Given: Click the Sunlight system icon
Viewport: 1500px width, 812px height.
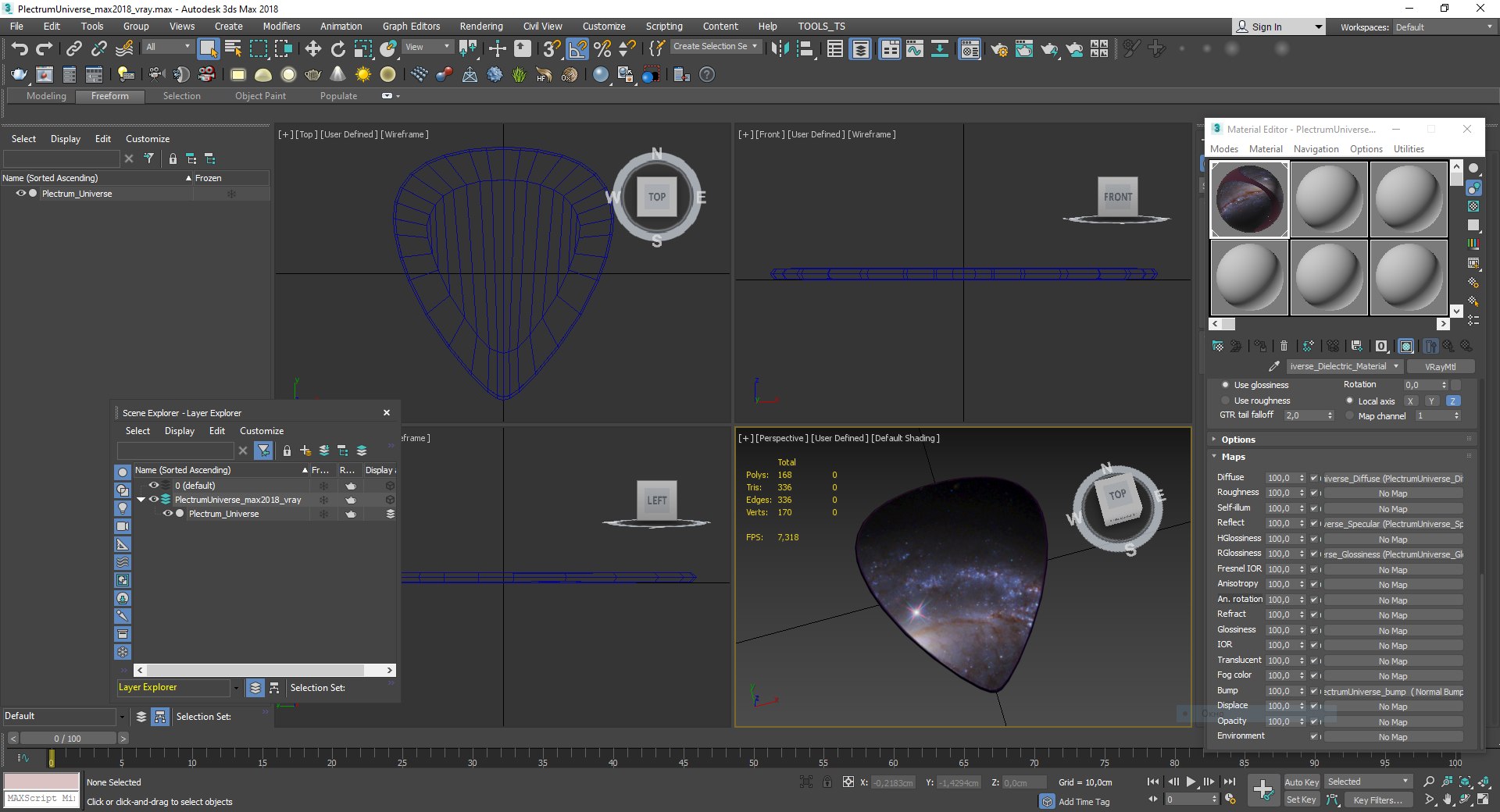Looking at the screenshot, I should [363, 75].
